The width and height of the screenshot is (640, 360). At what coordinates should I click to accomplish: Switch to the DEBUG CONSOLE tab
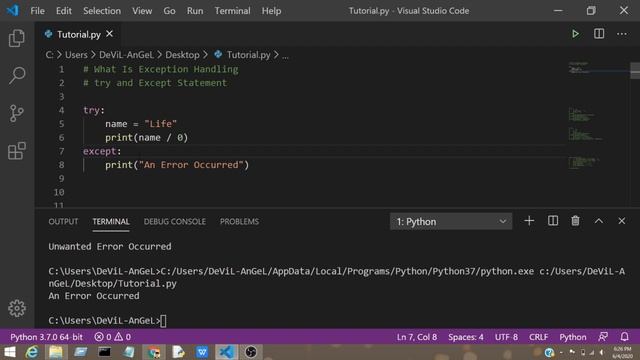pos(175,221)
